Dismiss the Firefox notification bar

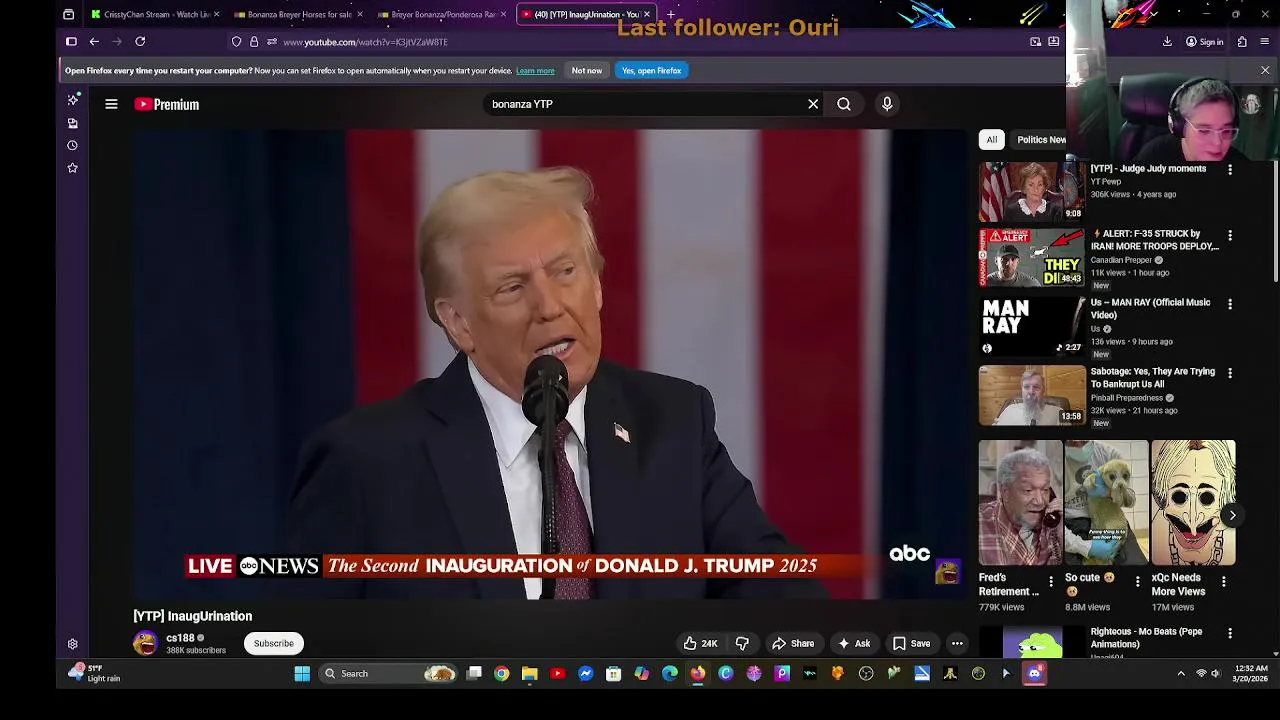point(1265,71)
